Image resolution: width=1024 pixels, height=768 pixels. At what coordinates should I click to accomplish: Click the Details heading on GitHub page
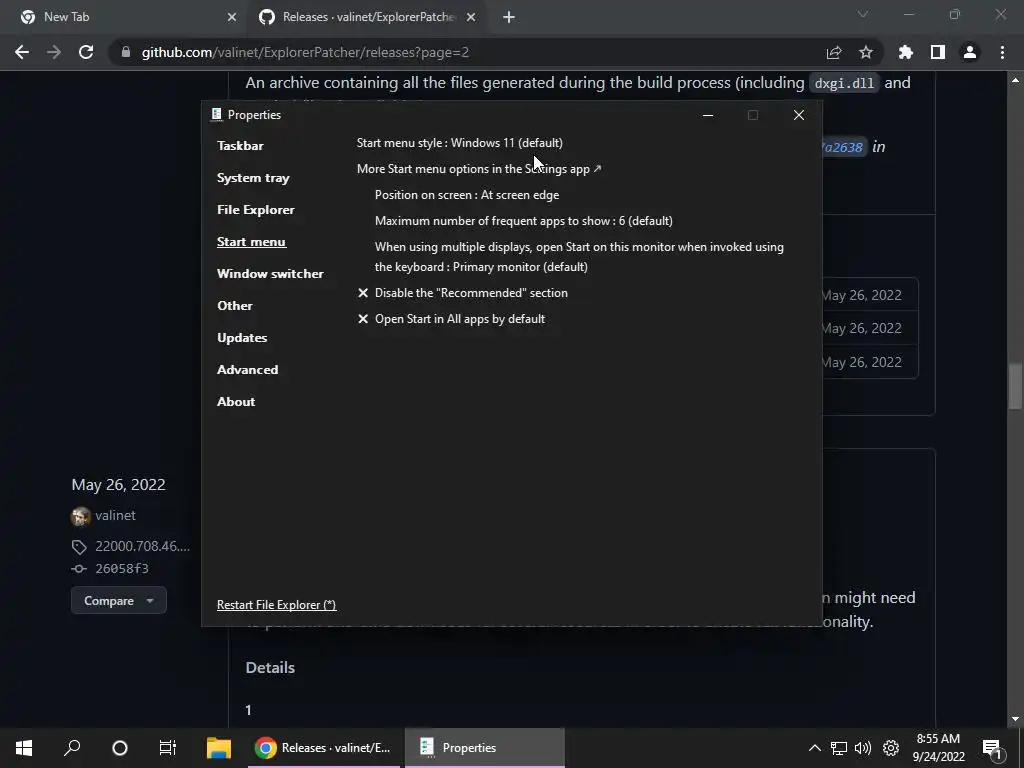(270, 667)
